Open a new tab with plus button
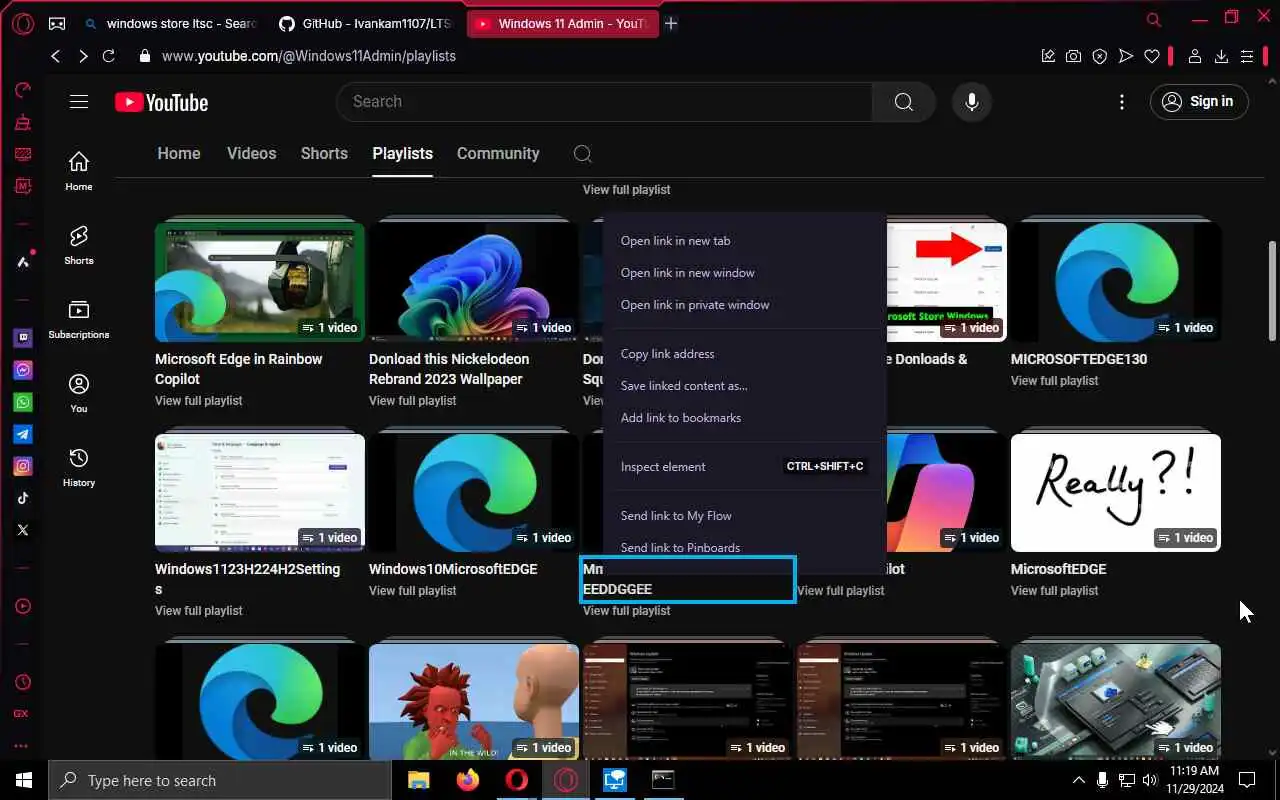Image resolution: width=1280 pixels, height=800 pixels. pos(671,23)
